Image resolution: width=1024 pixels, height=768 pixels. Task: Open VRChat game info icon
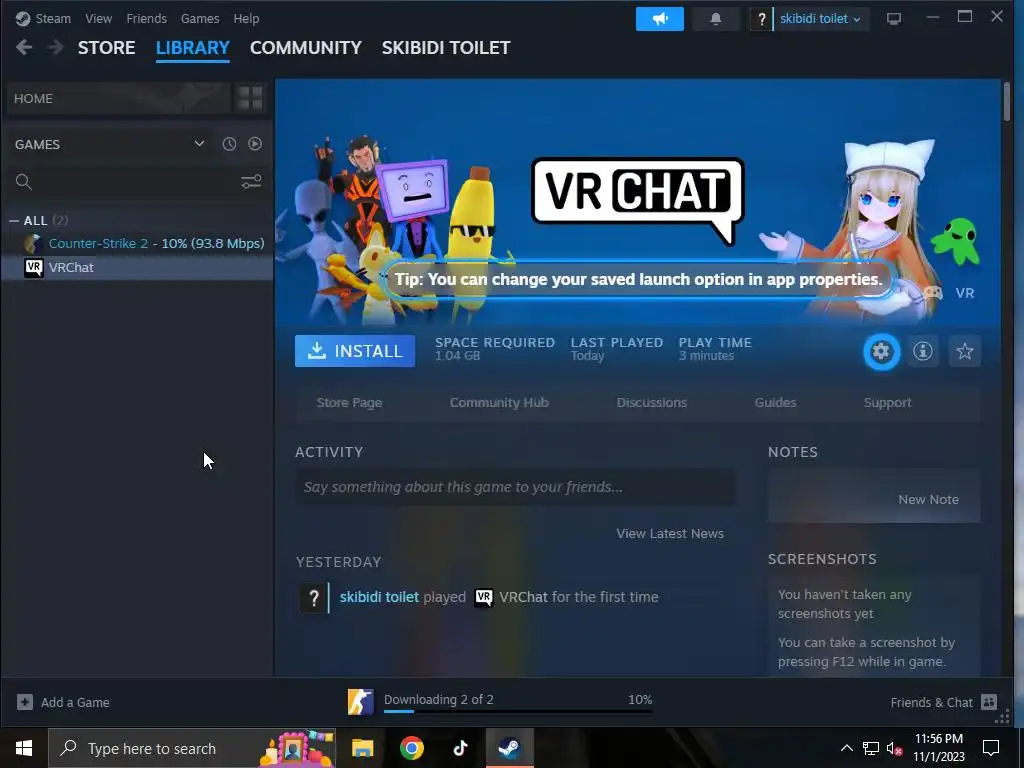click(x=923, y=351)
